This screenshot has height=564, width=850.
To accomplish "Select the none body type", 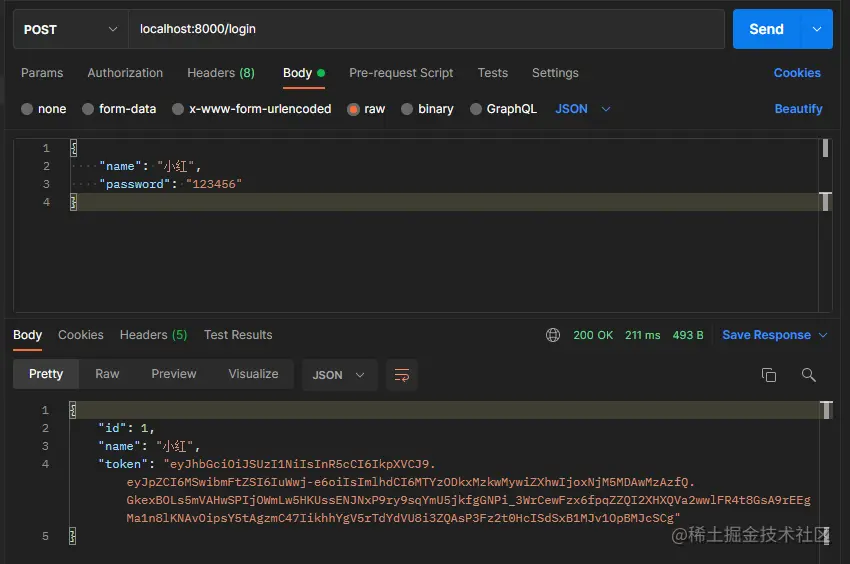I will pos(27,109).
